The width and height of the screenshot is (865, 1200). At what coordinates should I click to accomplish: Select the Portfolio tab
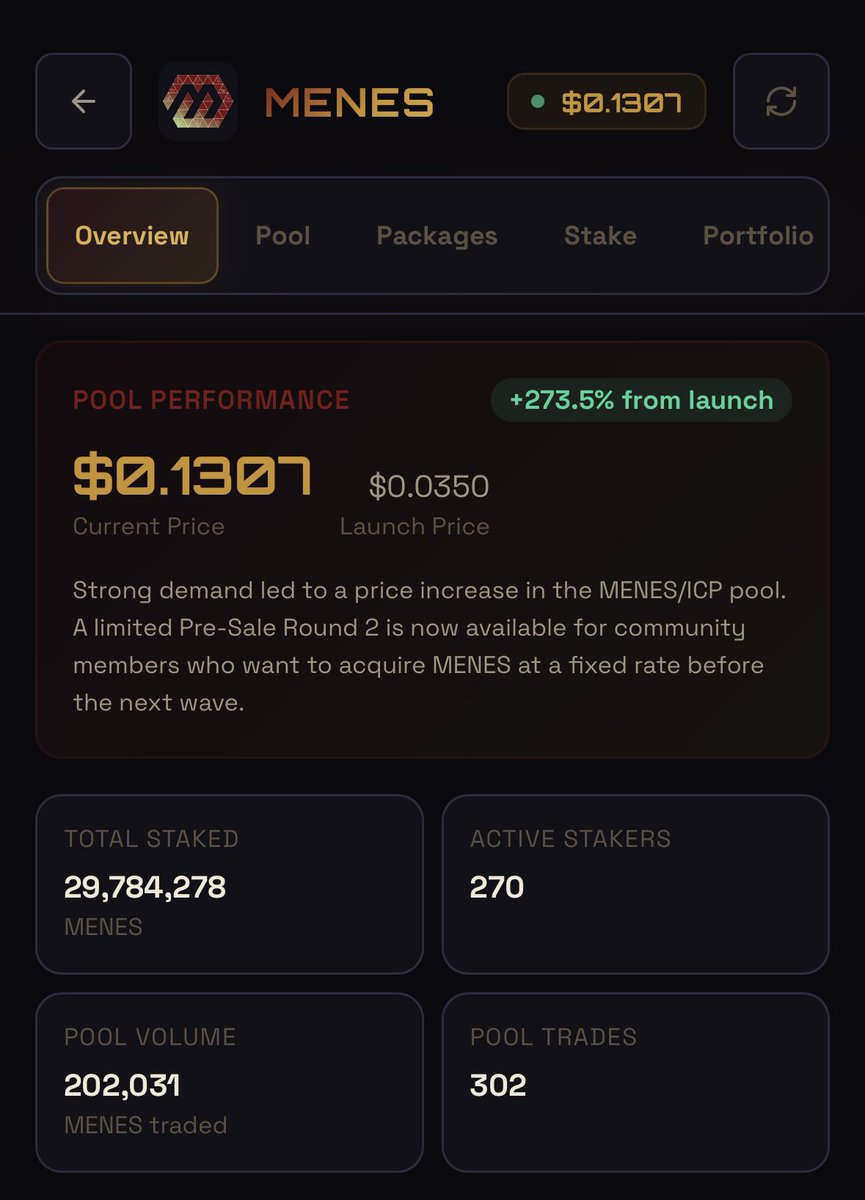click(x=757, y=236)
